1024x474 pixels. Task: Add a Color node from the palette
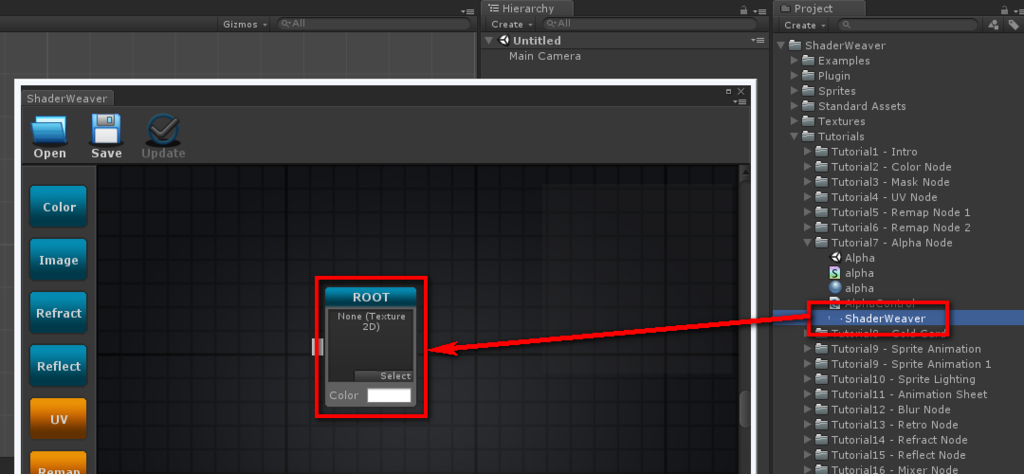click(x=59, y=207)
